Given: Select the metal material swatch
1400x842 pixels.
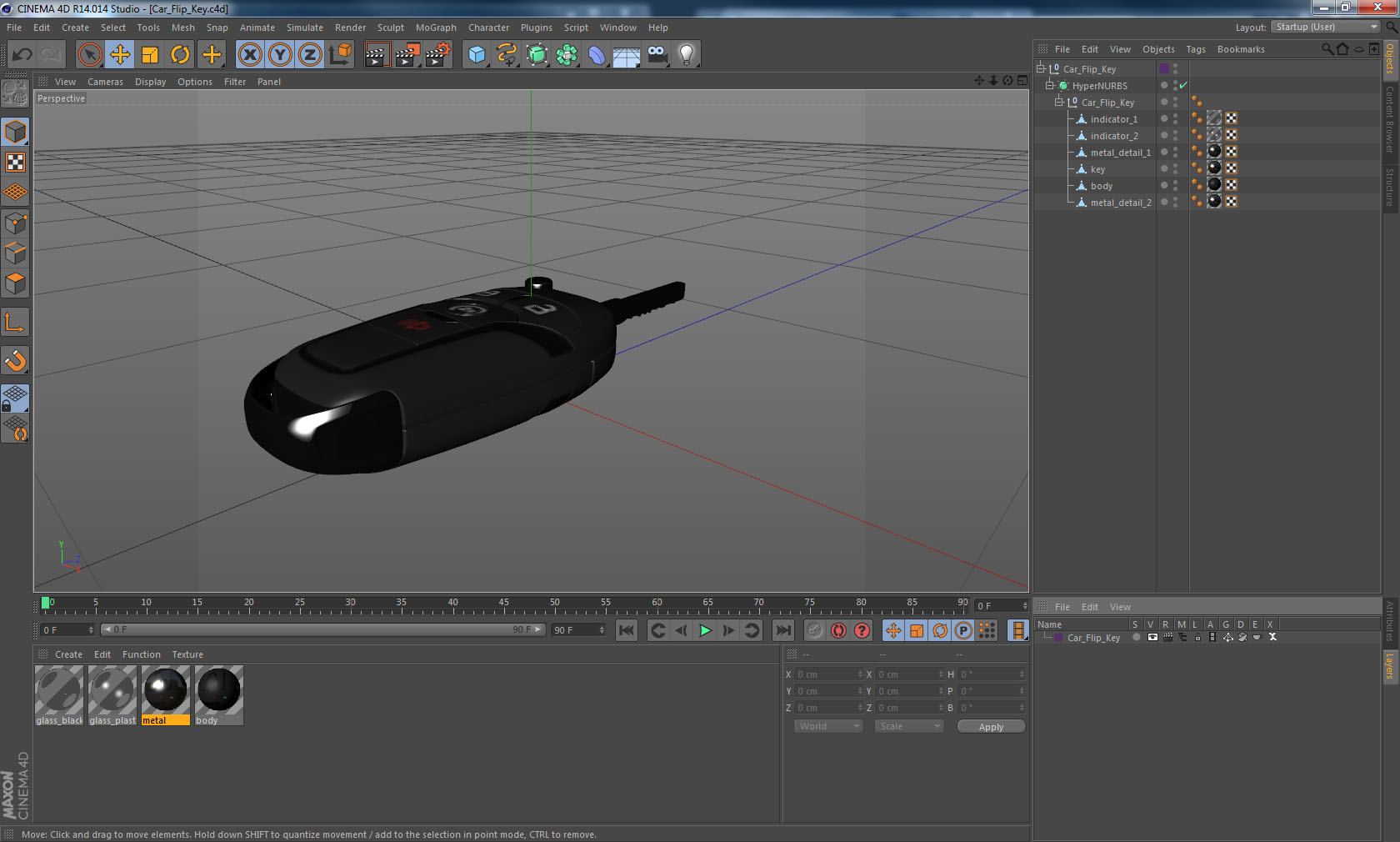Looking at the screenshot, I should (x=166, y=689).
